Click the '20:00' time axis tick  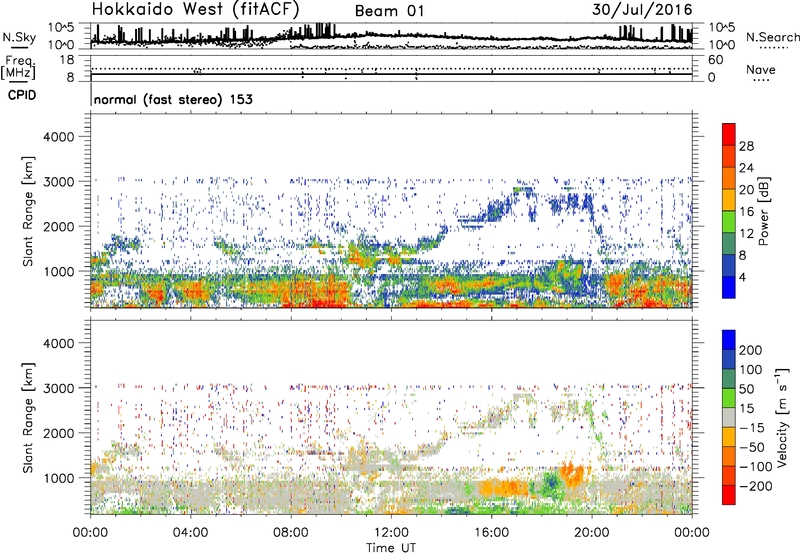(591, 533)
